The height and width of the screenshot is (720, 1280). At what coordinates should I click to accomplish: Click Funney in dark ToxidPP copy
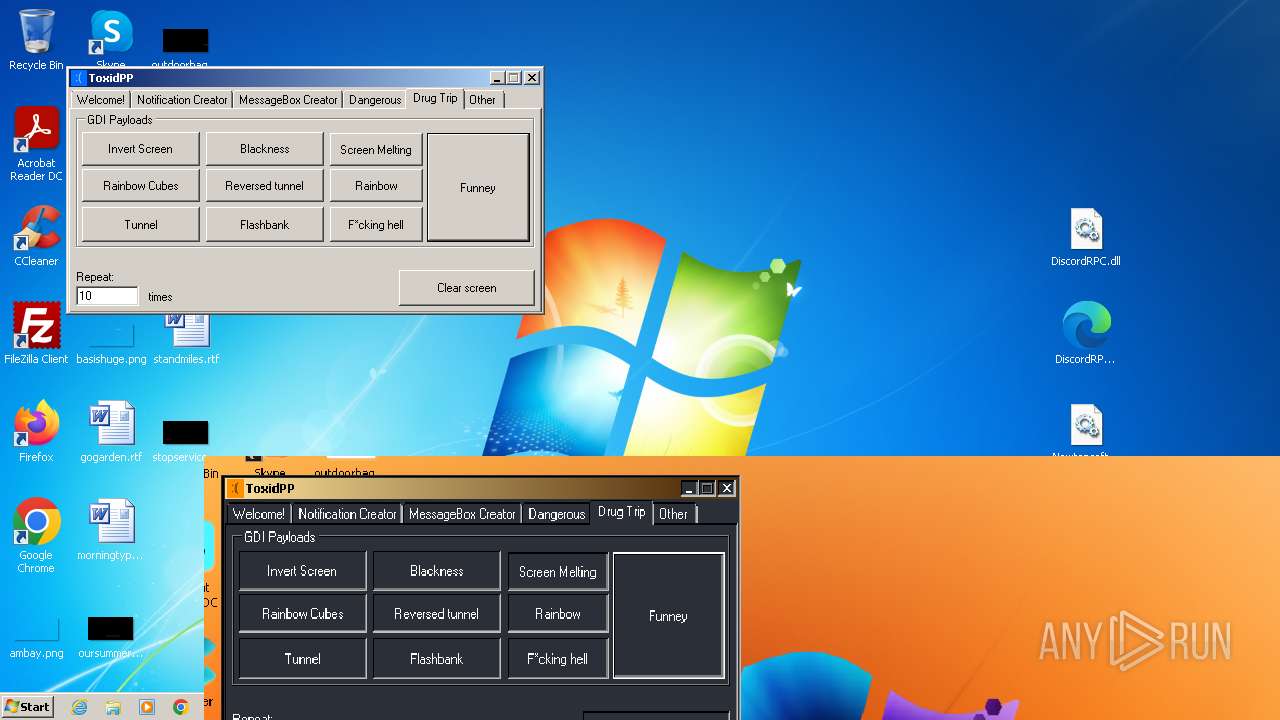point(668,616)
